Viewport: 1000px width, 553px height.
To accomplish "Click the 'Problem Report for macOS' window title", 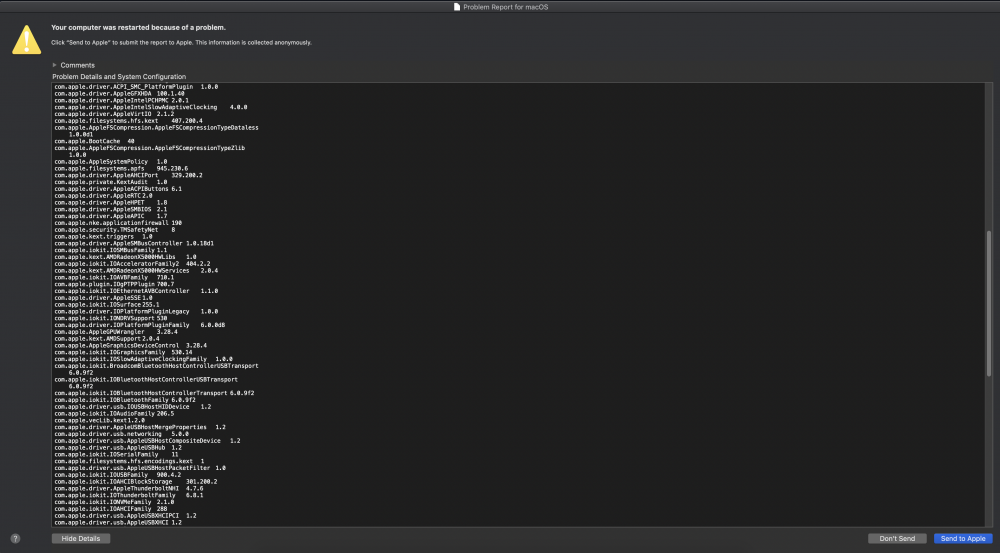I will tap(506, 7).
